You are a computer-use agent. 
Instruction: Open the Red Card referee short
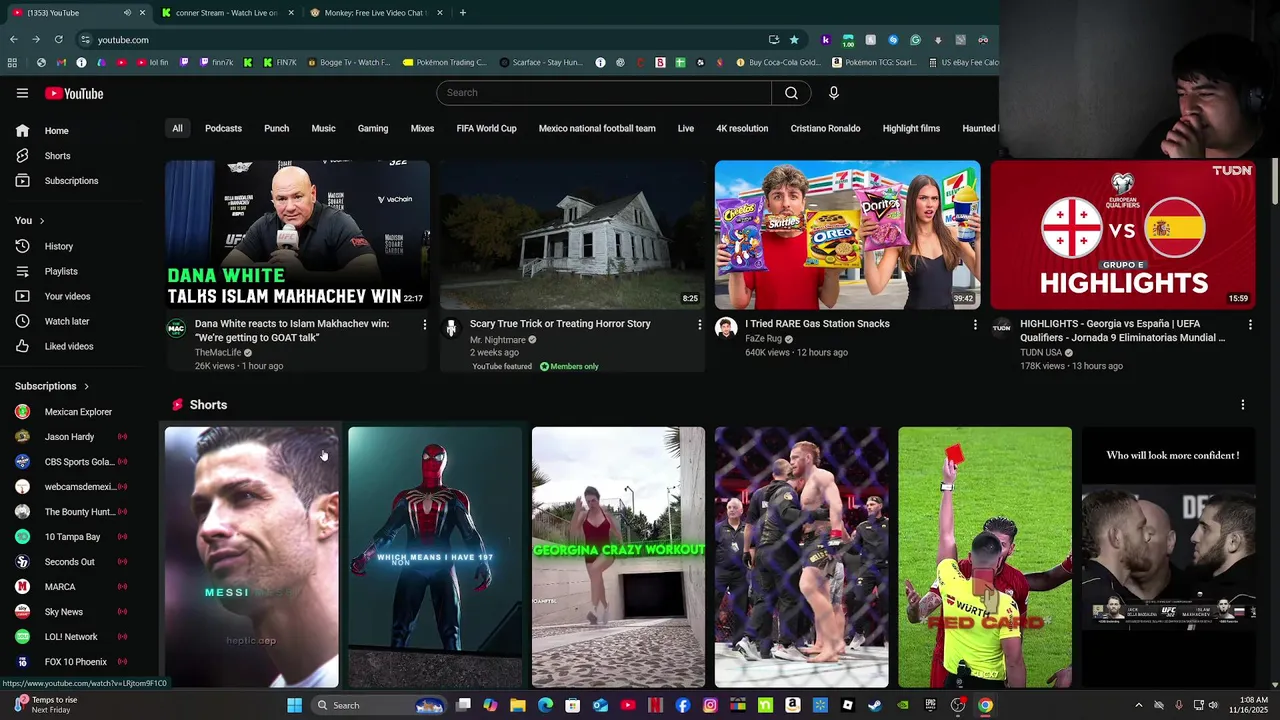[x=985, y=557]
